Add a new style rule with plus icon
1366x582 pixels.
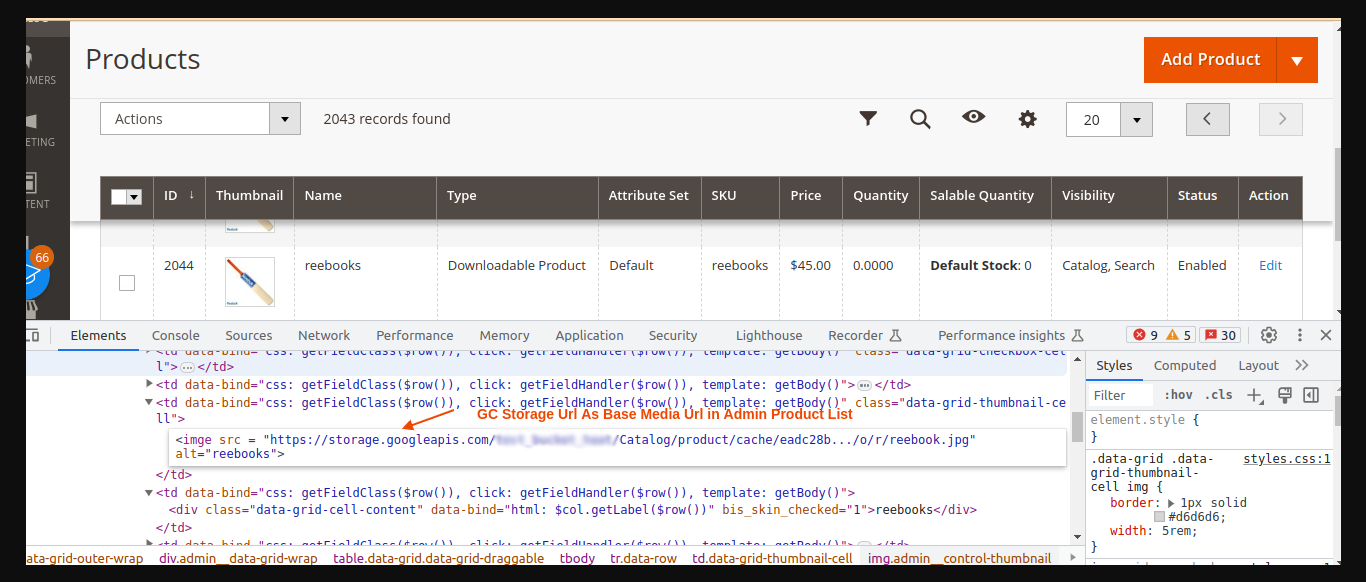pyautogui.click(x=1254, y=395)
